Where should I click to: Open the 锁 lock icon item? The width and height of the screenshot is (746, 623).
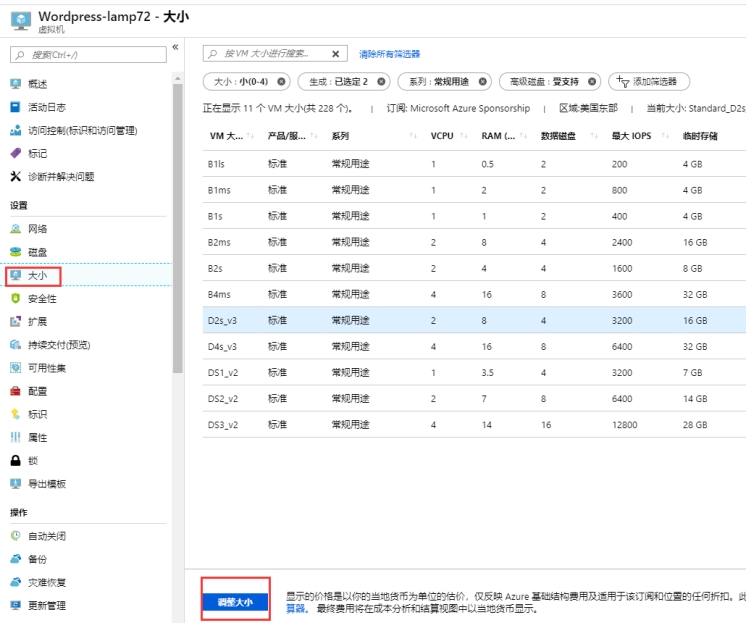15,460
